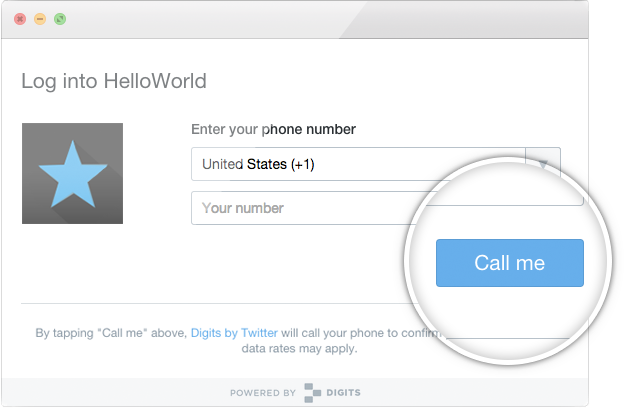This screenshot has width=624, height=408.
Task: Minimize the window using the yellow button
Action: tap(40, 19)
